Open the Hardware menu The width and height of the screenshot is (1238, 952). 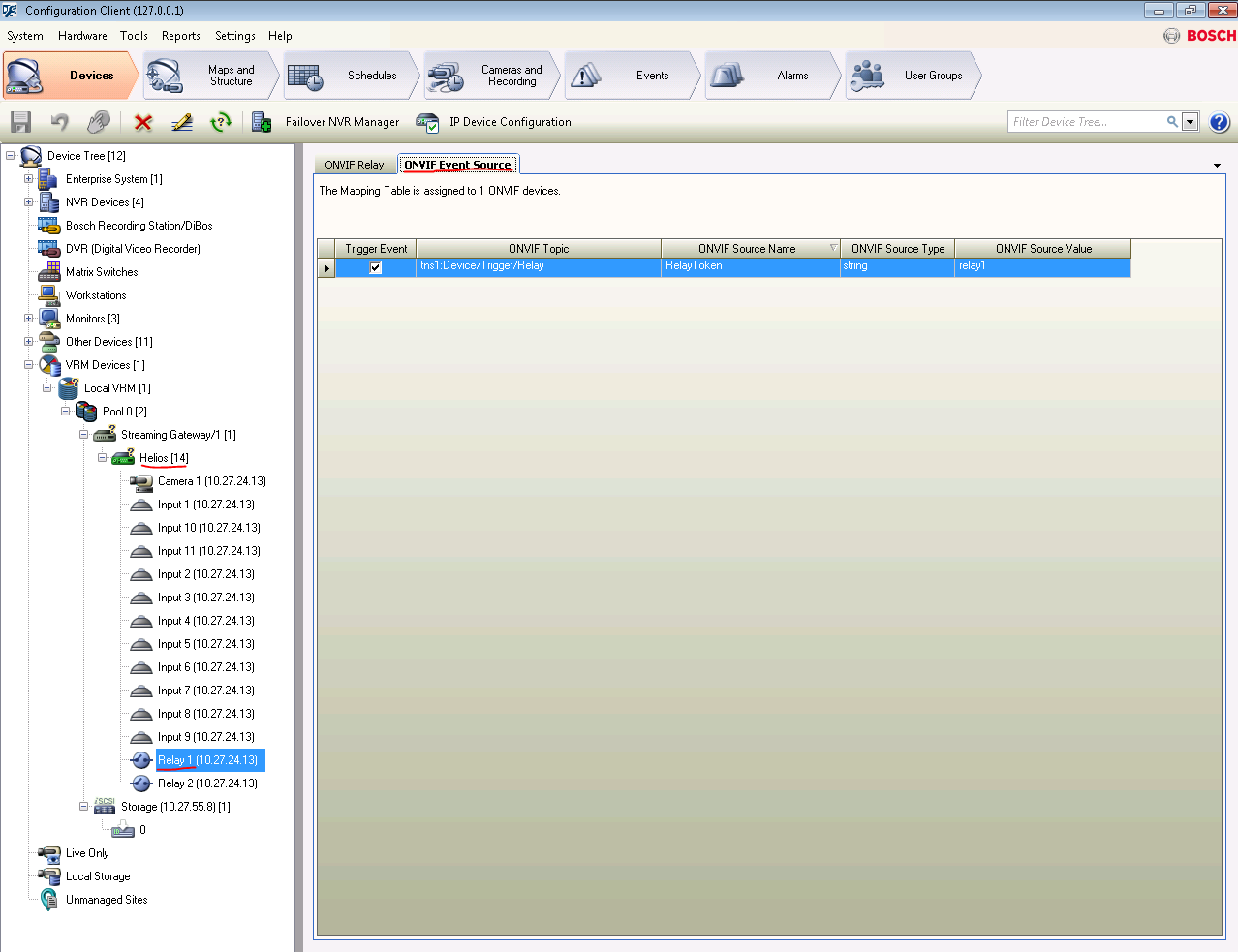click(82, 36)
